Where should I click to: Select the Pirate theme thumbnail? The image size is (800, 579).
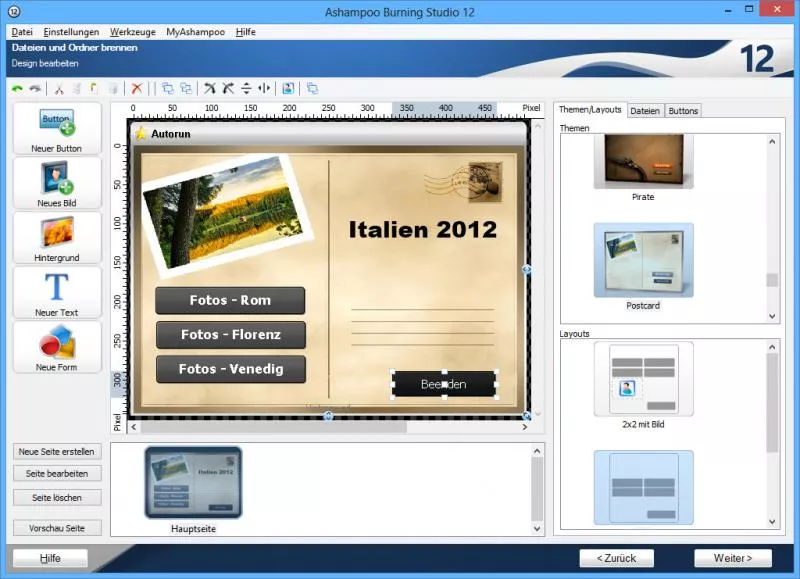pyautogui.click(x=643, y=161)
